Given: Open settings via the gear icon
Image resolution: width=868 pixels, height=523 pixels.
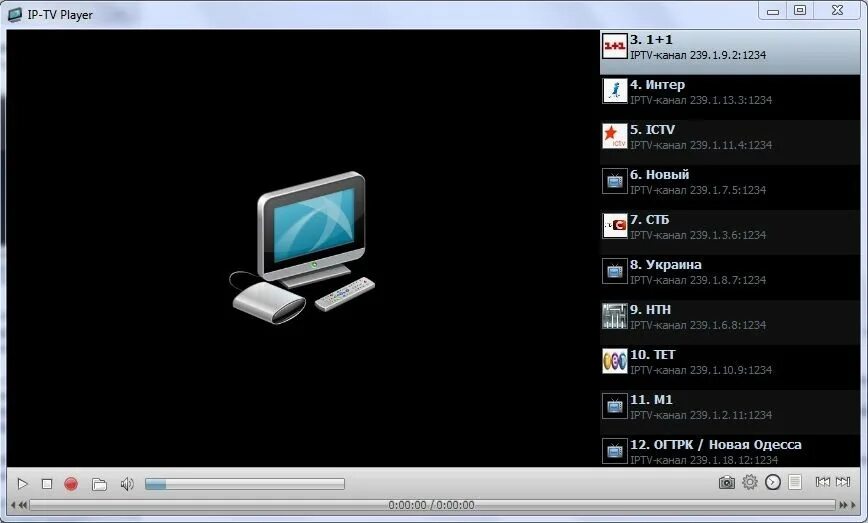Looking at the screenshot, I should [x=750, y=482].
